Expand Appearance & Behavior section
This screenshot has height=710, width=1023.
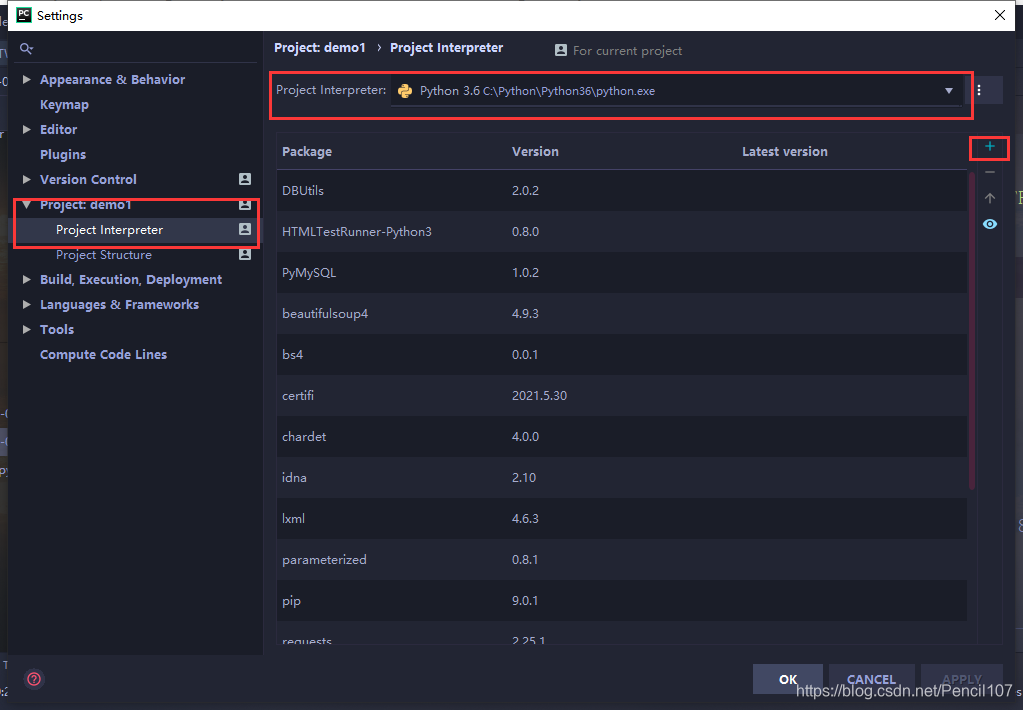point(27,79)
